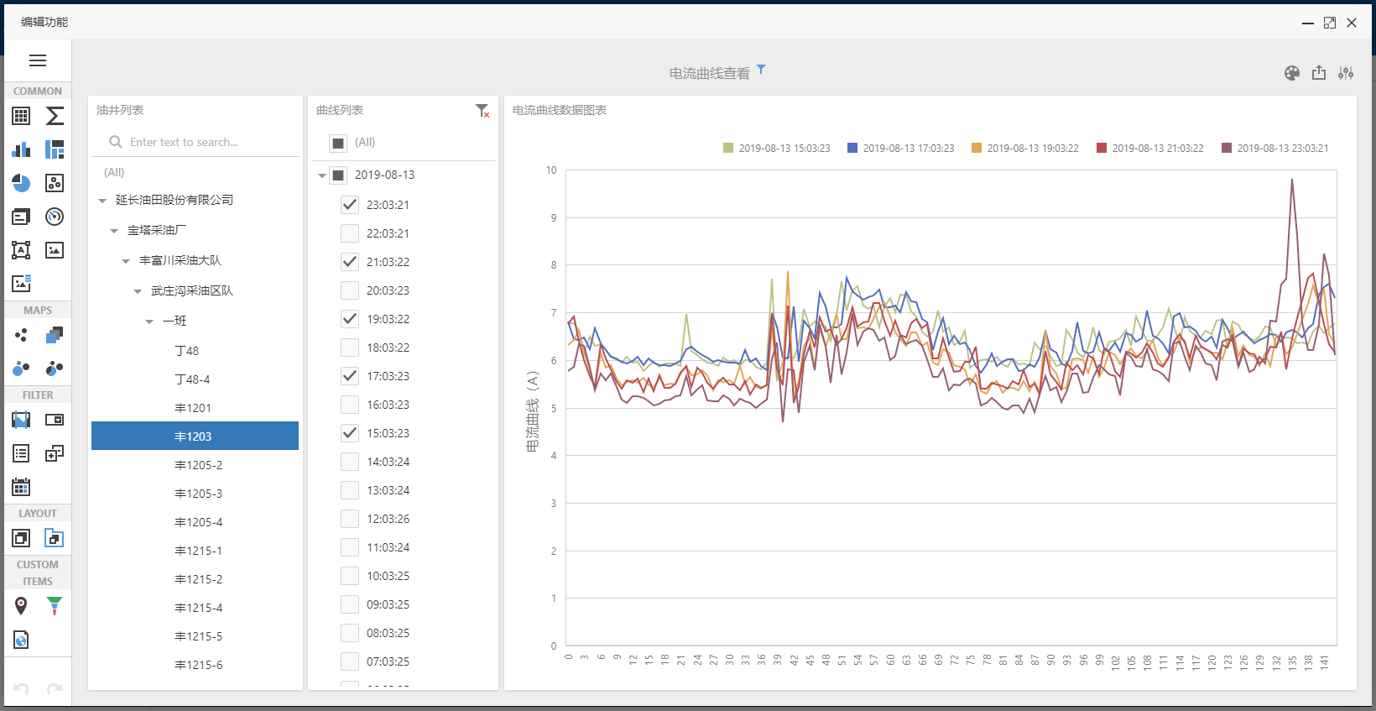Add a Group layout item

pos(21,538)
